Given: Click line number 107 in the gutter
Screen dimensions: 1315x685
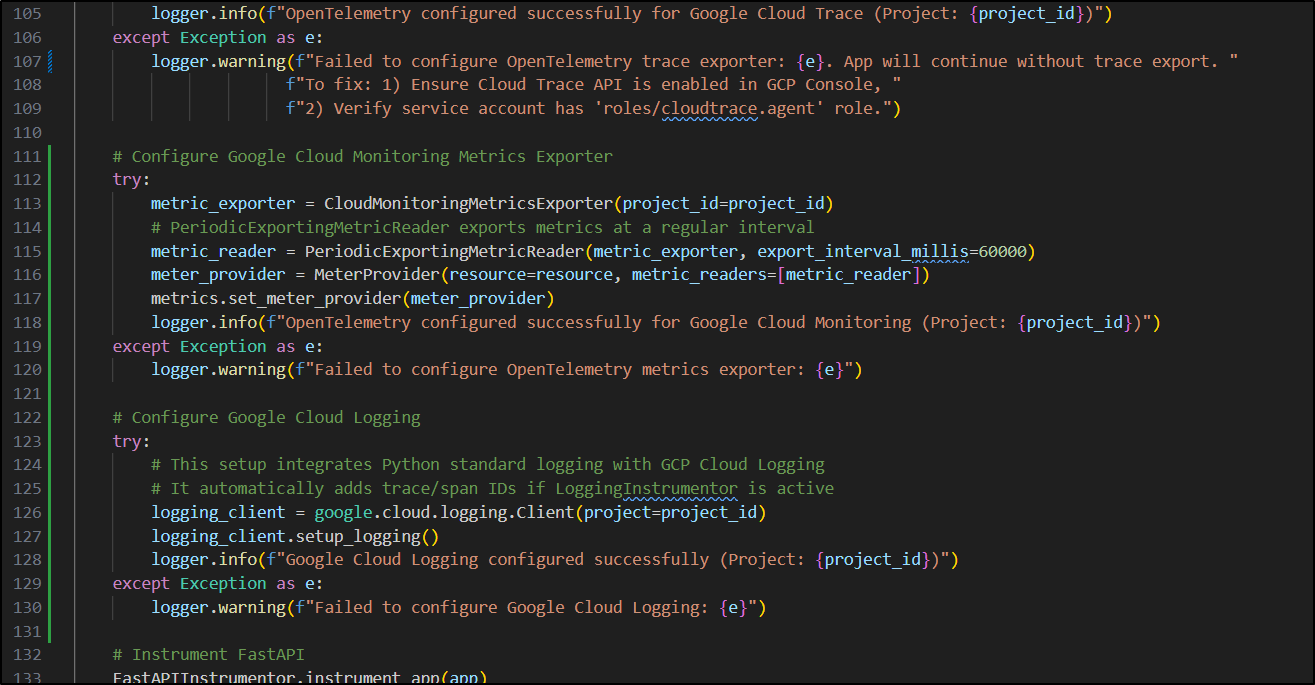Looking at the screenshot, I should (27, 61).
